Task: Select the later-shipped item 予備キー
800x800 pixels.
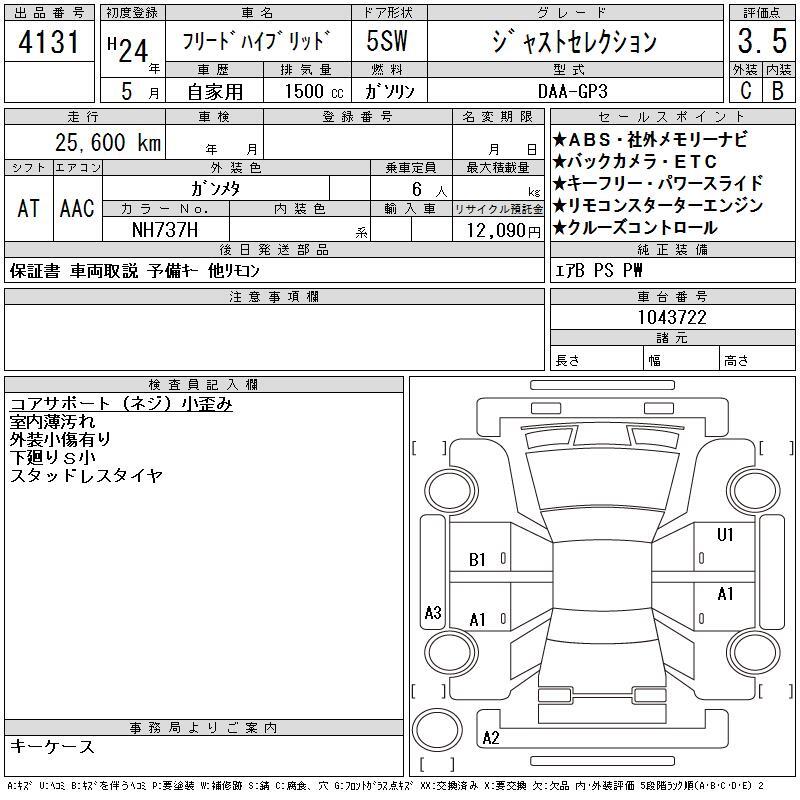Action: [173, 270]
